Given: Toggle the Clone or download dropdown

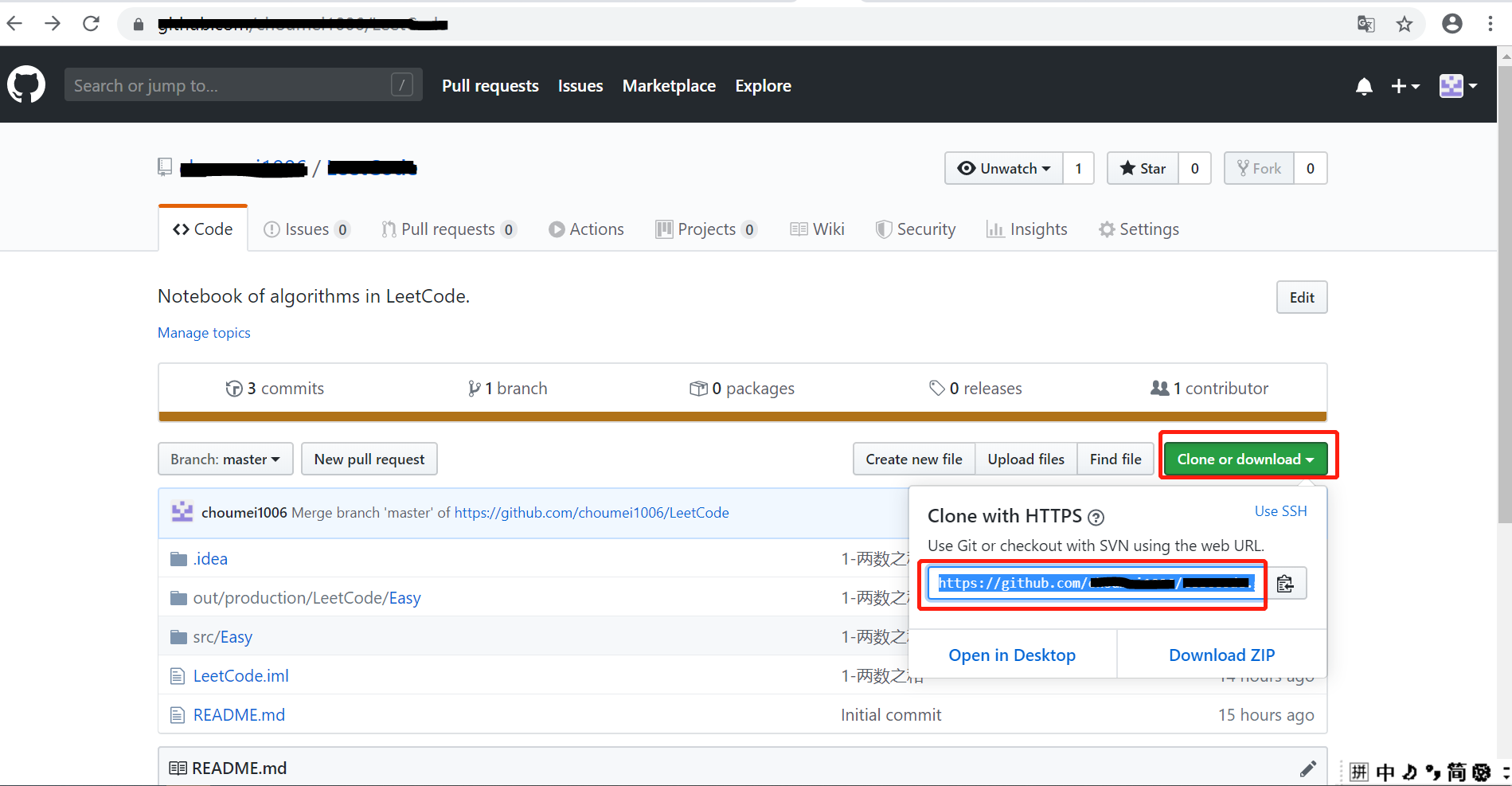Looking at the screenshot, I should (1245, 459).
